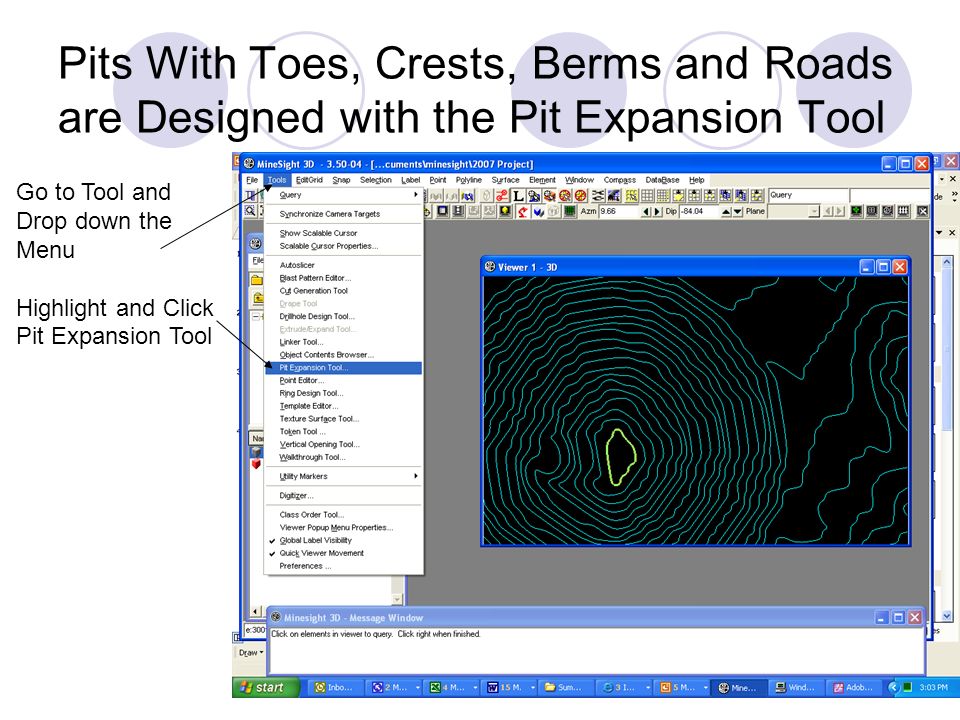The width and height of the screenshot is (960, 720).
Task: Open the Compass menu
Action: click(620, 180)
